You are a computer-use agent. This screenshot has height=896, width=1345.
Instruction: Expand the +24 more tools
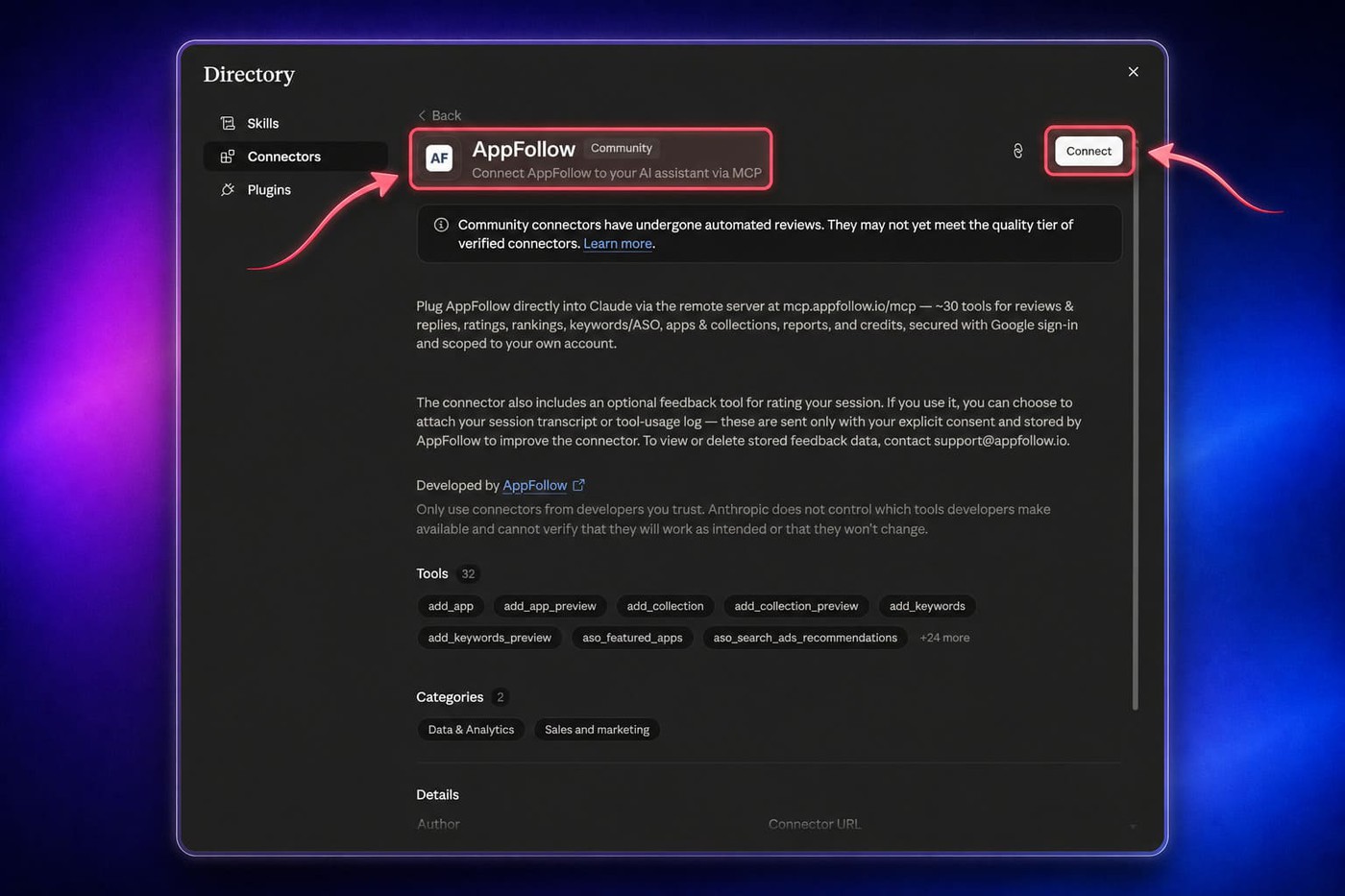944,638
